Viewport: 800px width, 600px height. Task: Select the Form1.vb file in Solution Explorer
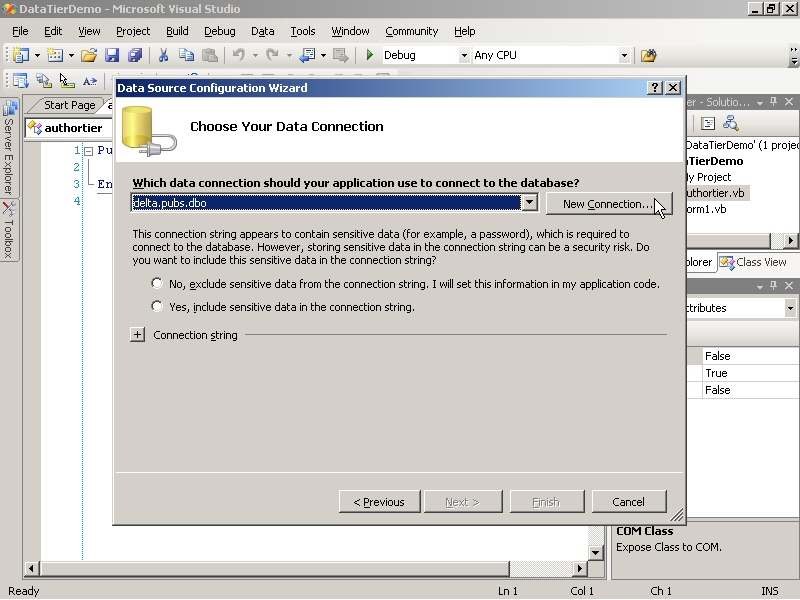[x=706, y=209]
